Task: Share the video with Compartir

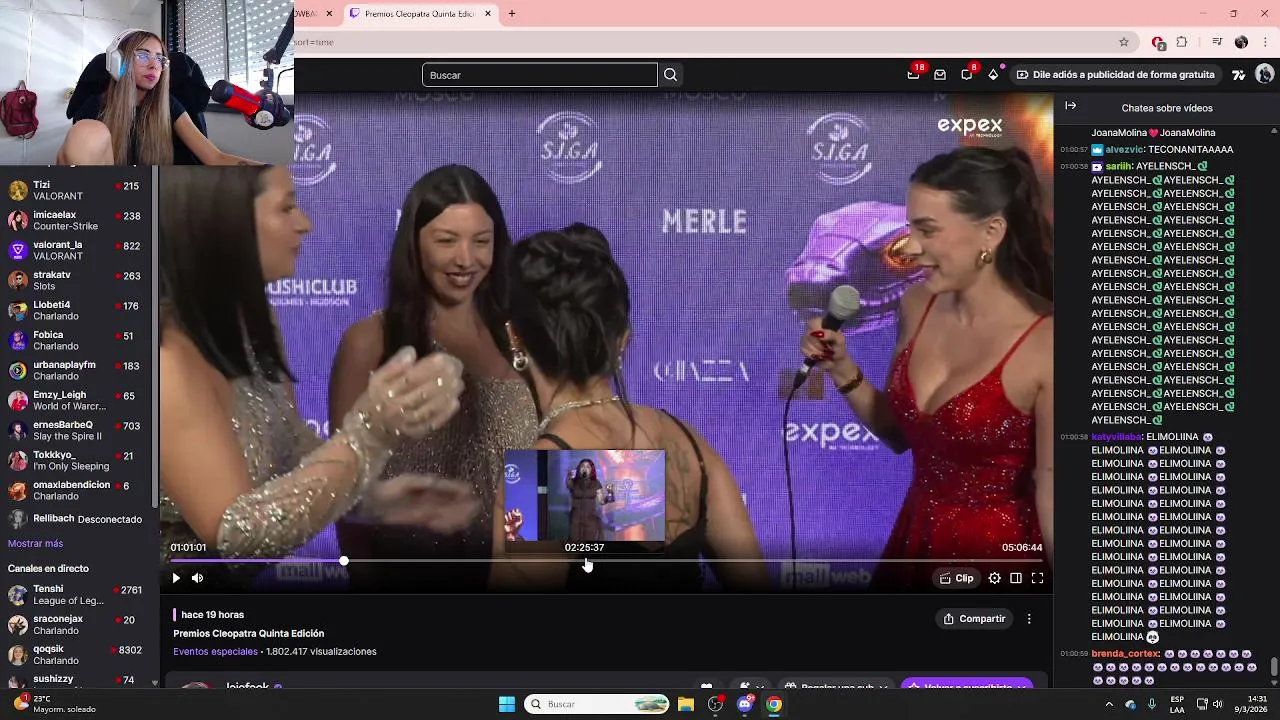Action: (x=974, y=619)
